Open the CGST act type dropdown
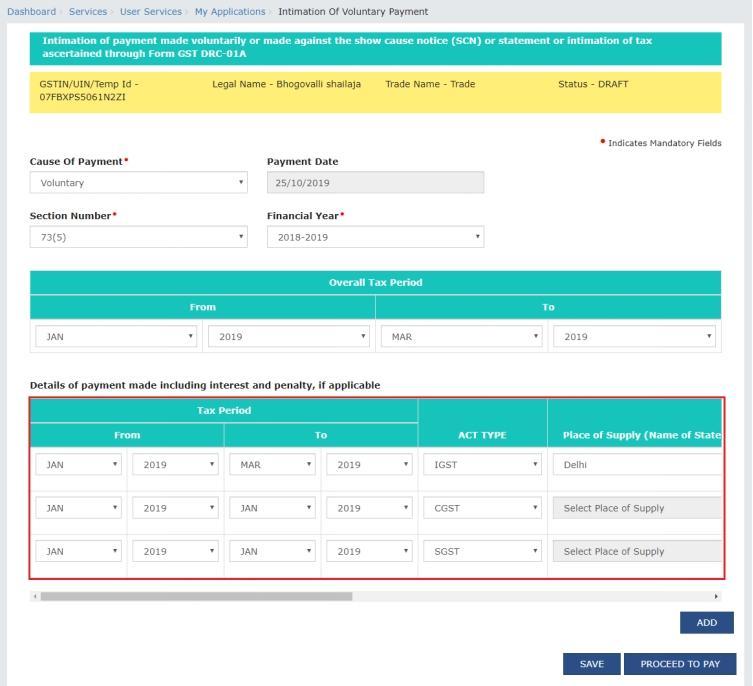The width and height of the screenshot is (753, 686). click(x=482, y=508)
